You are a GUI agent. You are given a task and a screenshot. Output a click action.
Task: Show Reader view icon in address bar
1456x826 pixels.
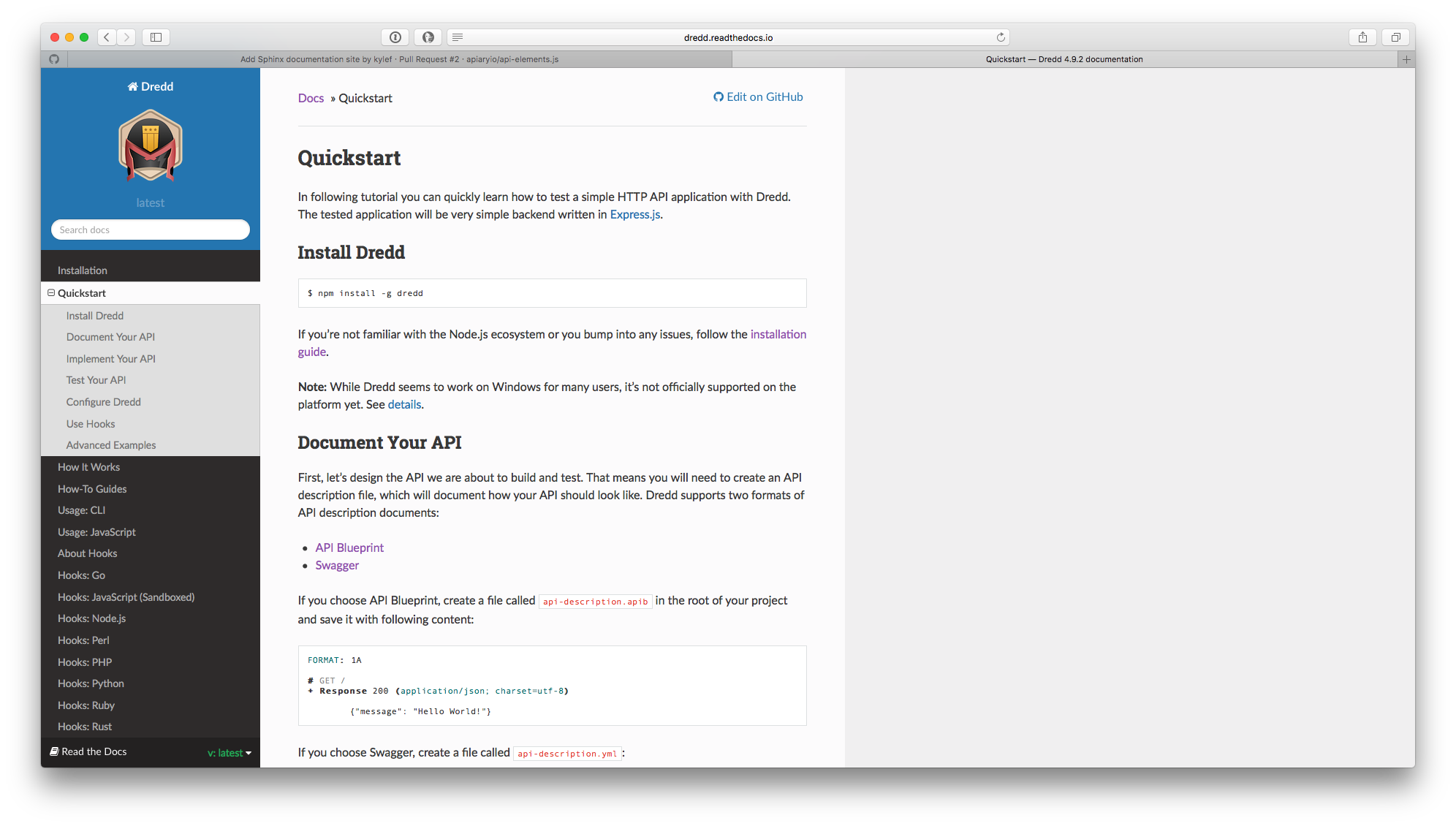tap(458, 37)
